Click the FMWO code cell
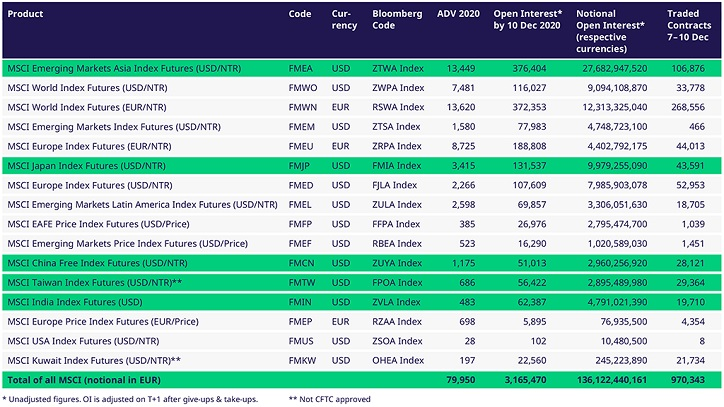 [x=303, y=87]
